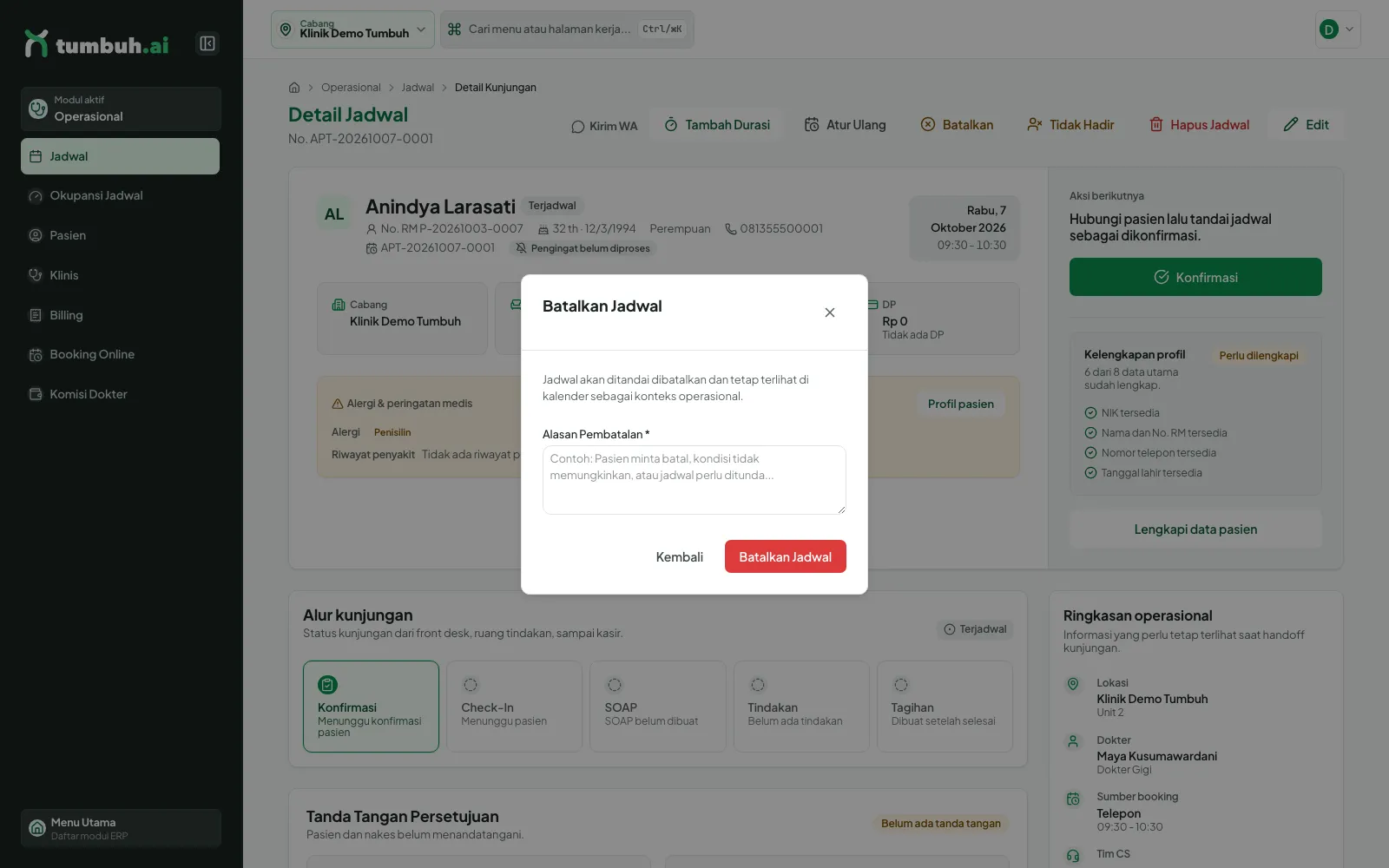Click the Kirim WA button

[x=604, y=126]
